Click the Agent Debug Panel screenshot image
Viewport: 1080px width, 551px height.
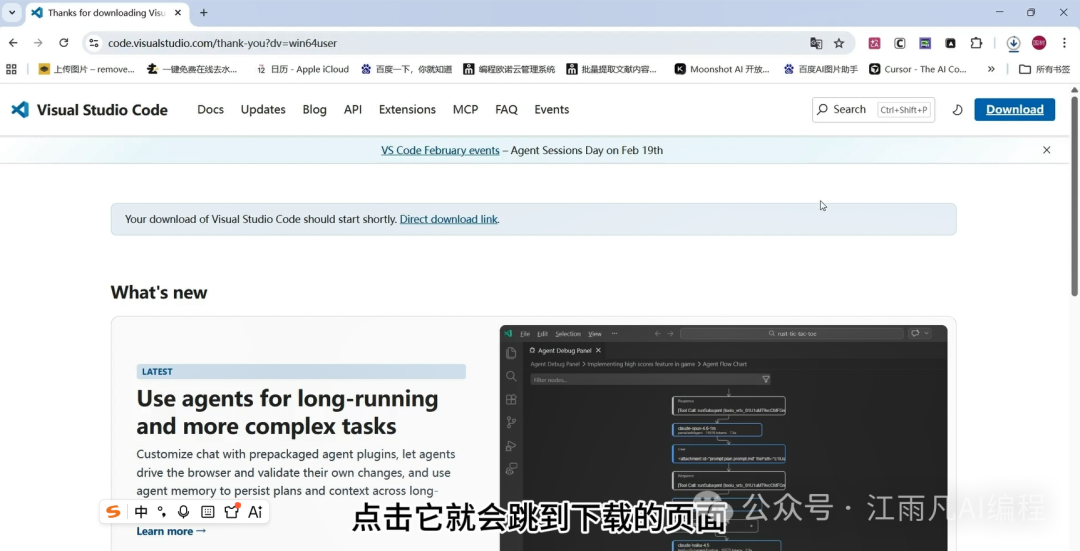pyautogui.click(x=723, y=438)
